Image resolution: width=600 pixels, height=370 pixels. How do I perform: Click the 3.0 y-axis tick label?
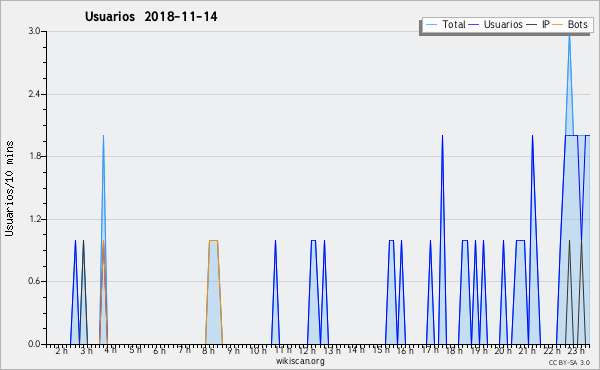pyautogui.click(x=35, y=31)
